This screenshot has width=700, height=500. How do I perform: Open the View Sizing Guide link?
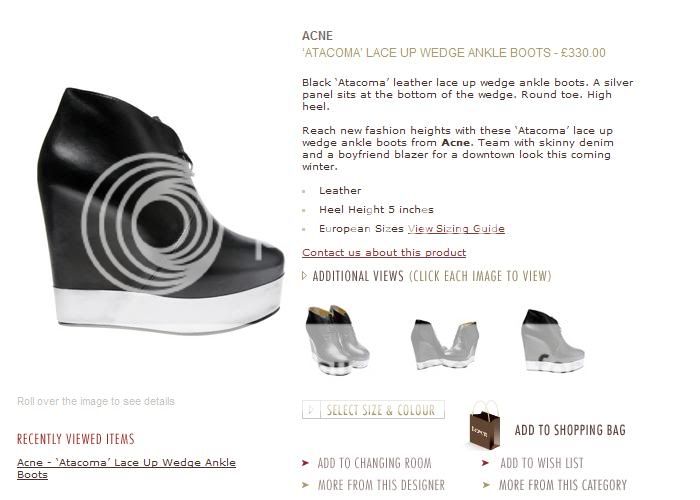[456, 229]
